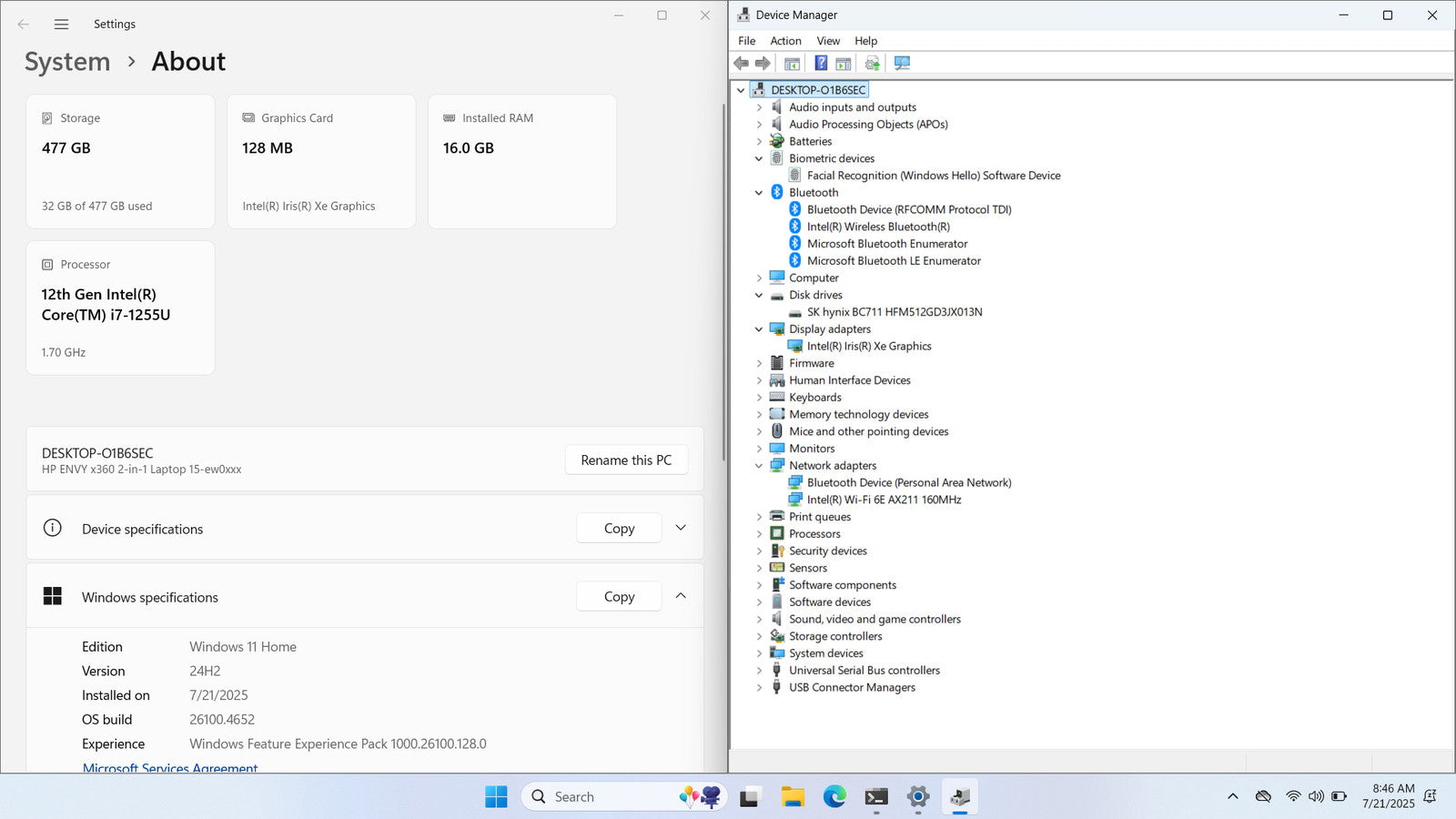This screenshot has height=819, width=1456.
Task: Collapse the Bluetooth device category
Action: [759, 193]
